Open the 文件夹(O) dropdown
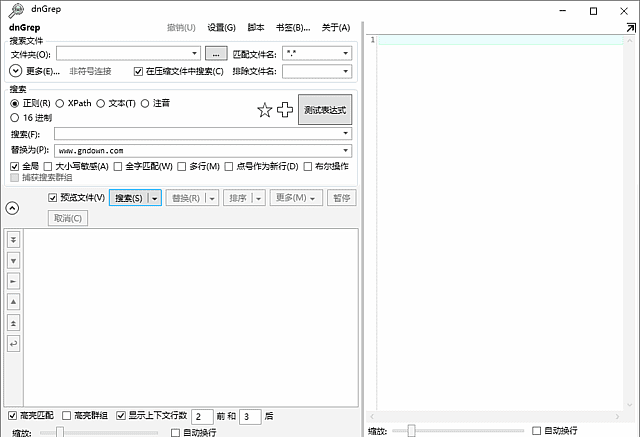 (x=195, y=53)
